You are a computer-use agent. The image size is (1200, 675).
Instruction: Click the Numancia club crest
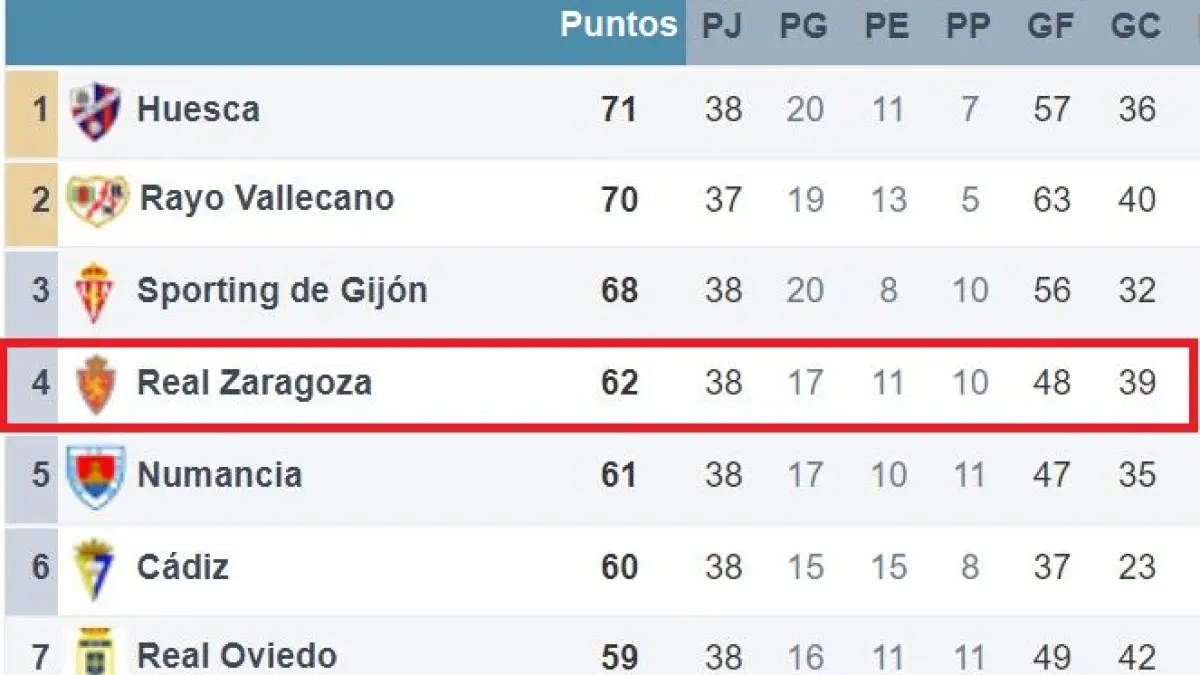96,475
